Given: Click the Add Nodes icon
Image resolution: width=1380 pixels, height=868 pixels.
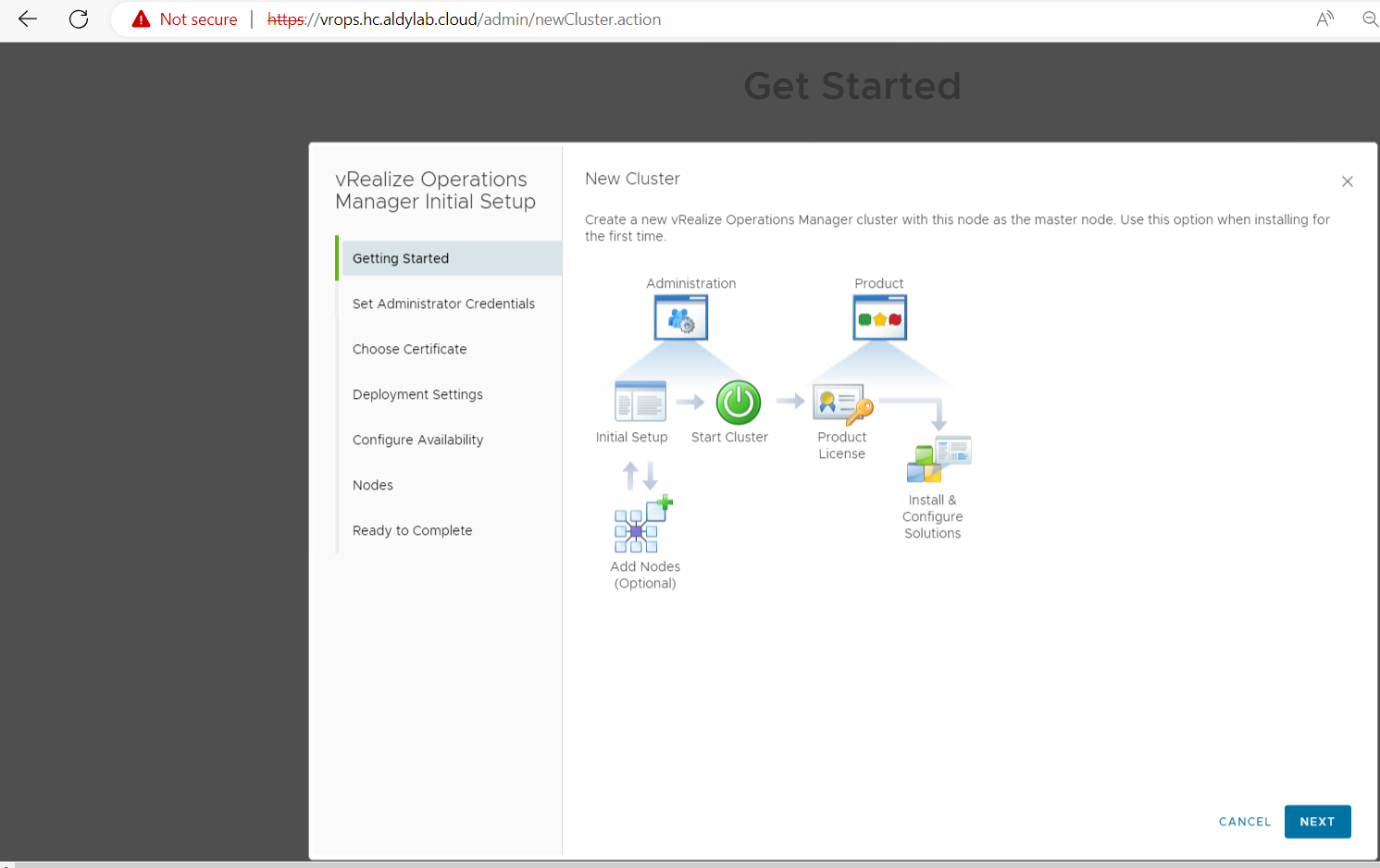Looking at the screenshot, I should coord(643,526).
